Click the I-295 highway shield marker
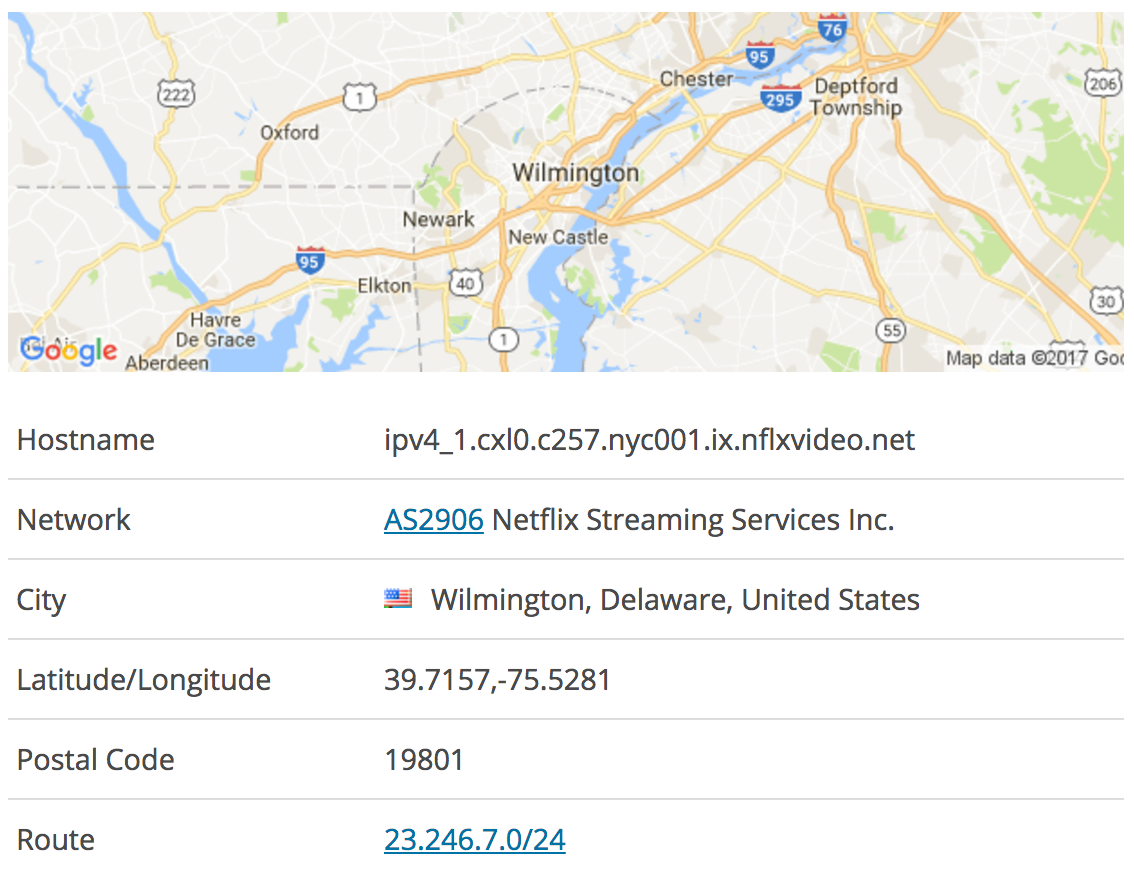Screen dimensions: 1134x882 click(780, 99)
